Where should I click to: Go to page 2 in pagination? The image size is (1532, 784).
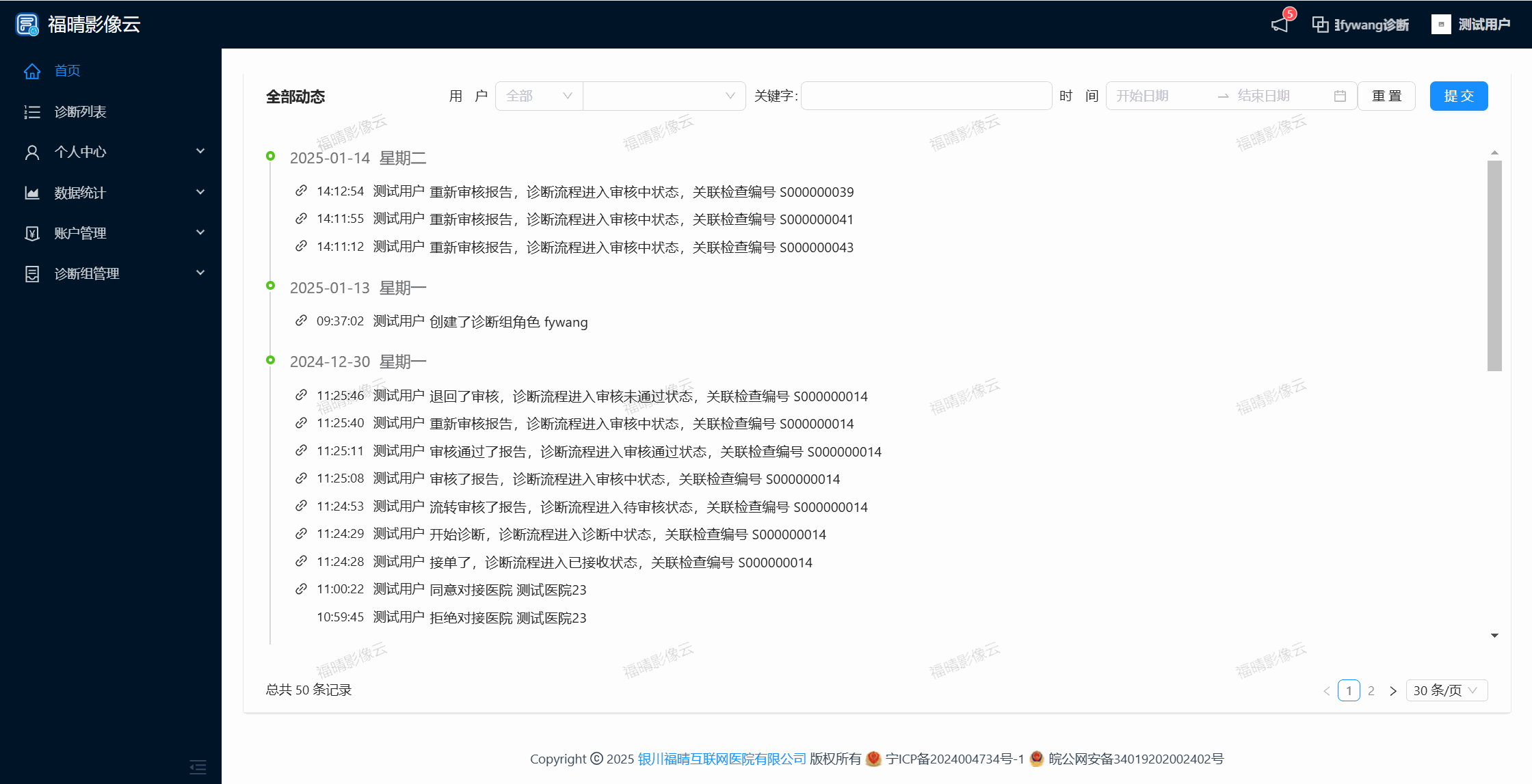pyautogui.click(x=1371, y=690)
